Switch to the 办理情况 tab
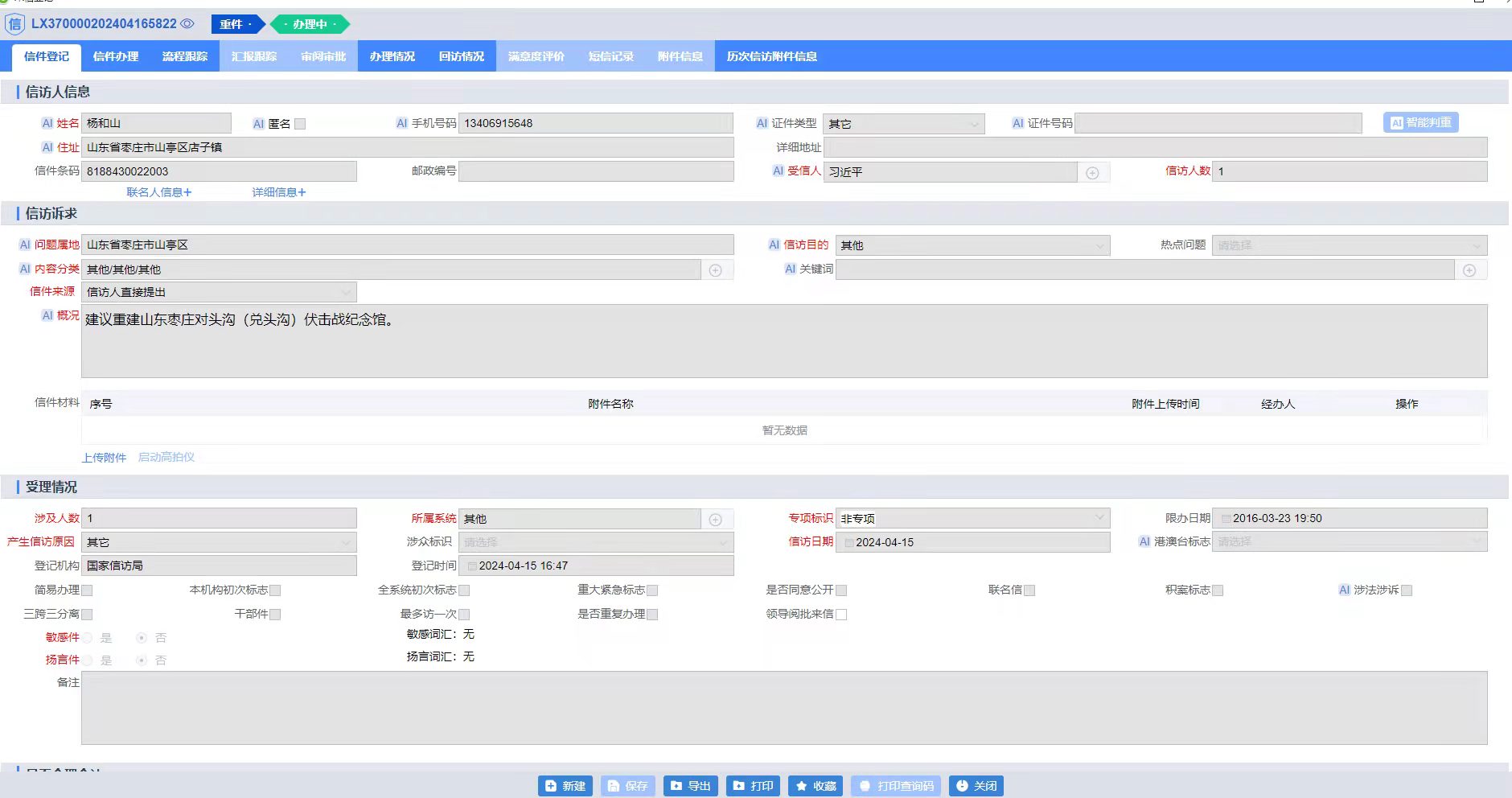The image size is (1512, 798). (x=392, y=56)
